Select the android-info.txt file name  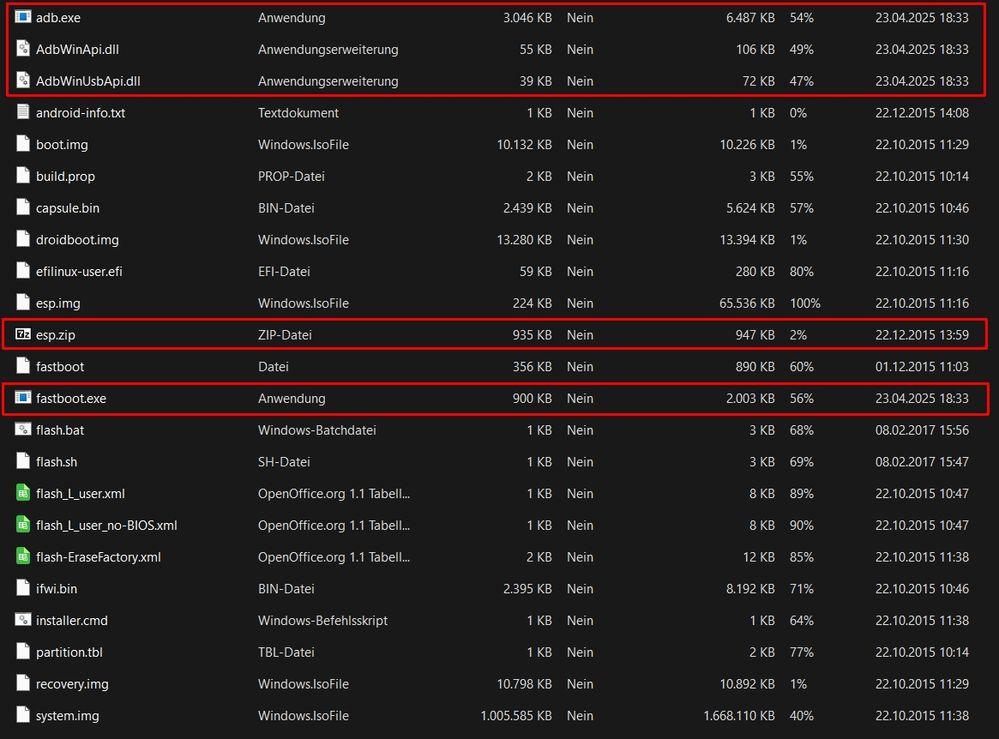(80, 113)
